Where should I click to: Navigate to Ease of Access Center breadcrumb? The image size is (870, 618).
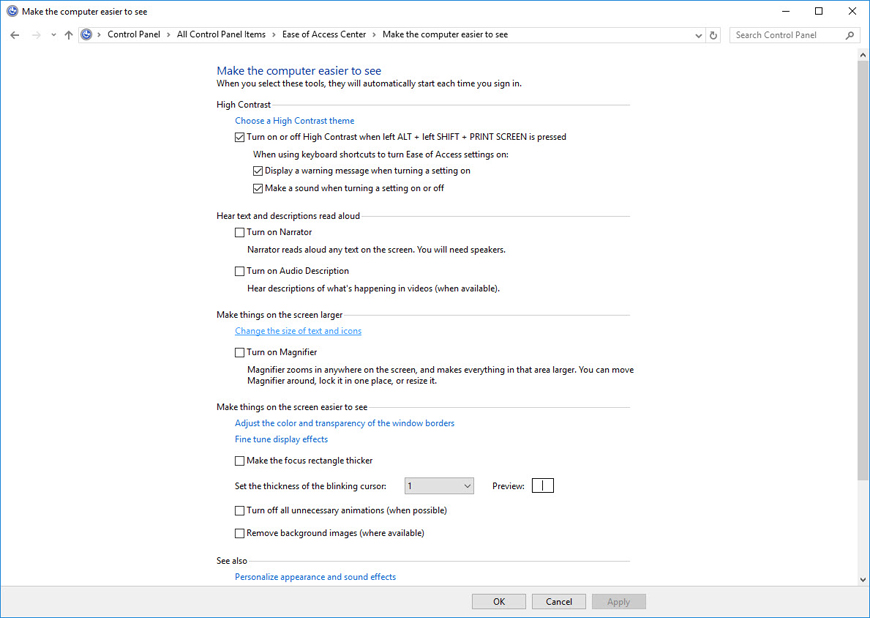tap(324, 34)
